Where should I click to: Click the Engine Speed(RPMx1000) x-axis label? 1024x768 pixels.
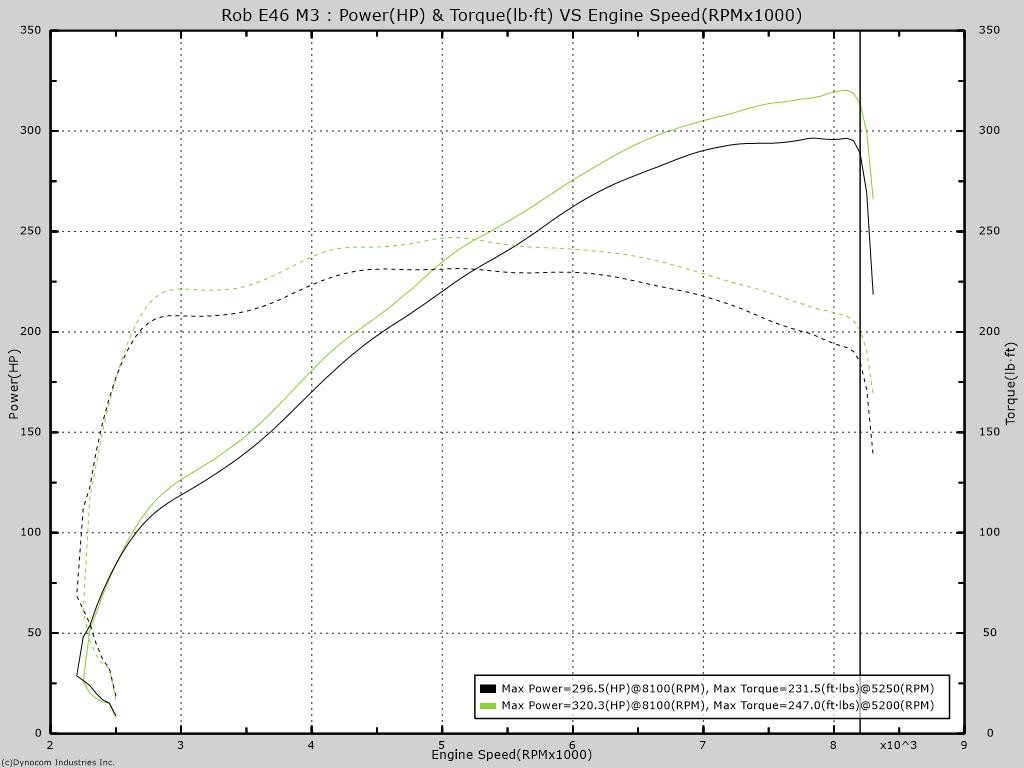[x=511, y=754]
